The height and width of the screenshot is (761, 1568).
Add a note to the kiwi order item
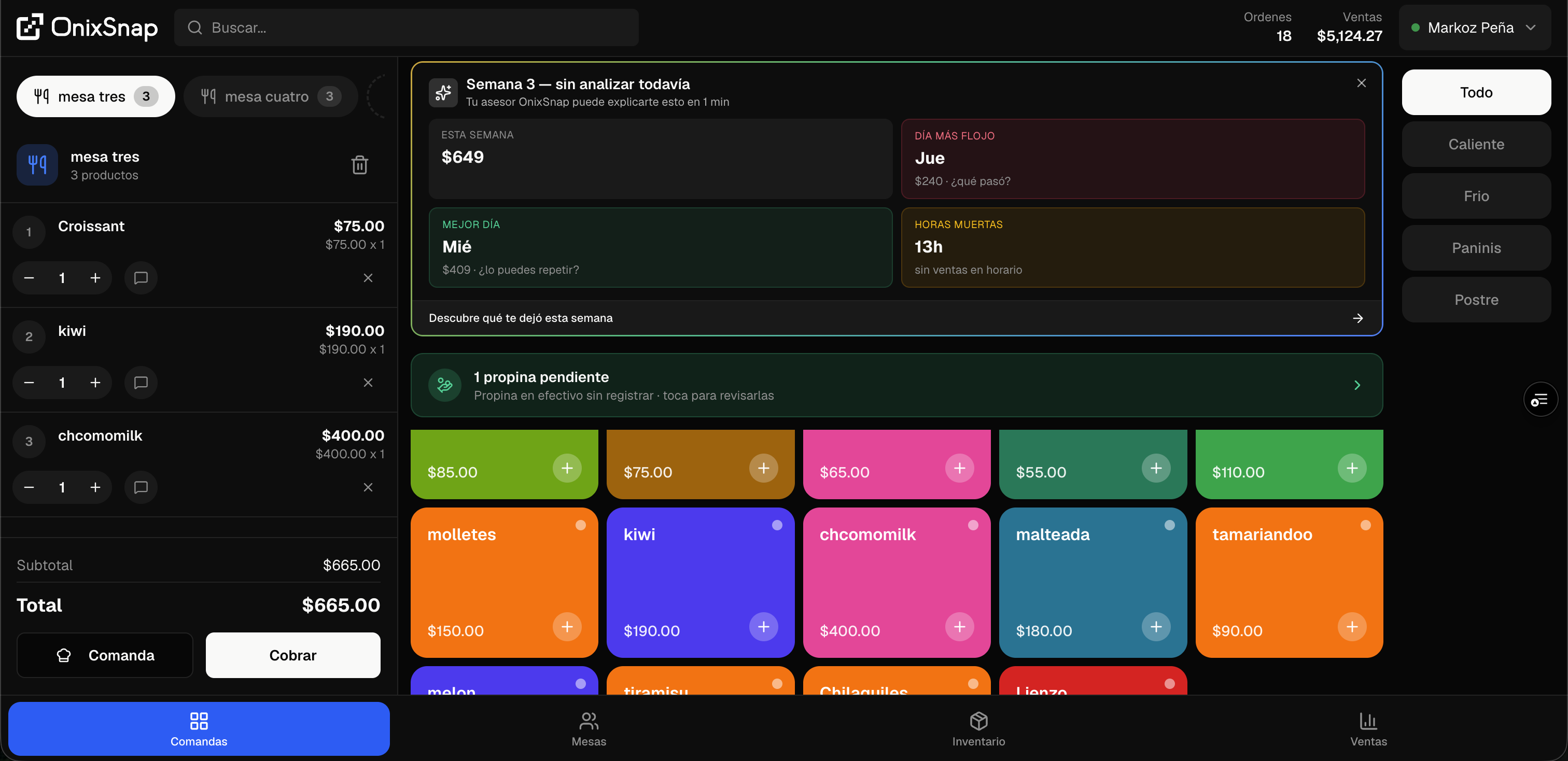click(x=141, y=383)
